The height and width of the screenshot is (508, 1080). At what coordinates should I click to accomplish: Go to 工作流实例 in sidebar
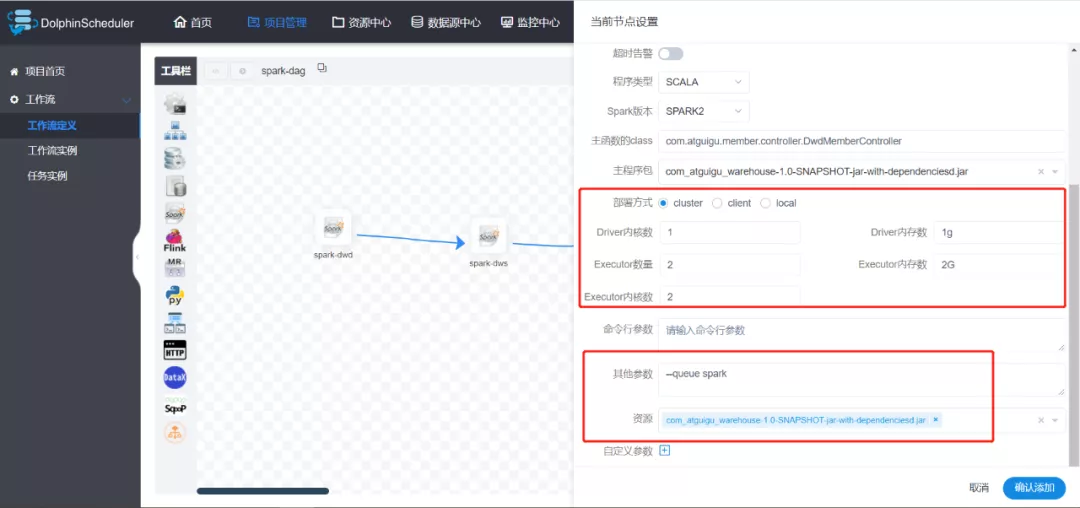[x=52, y=150]
